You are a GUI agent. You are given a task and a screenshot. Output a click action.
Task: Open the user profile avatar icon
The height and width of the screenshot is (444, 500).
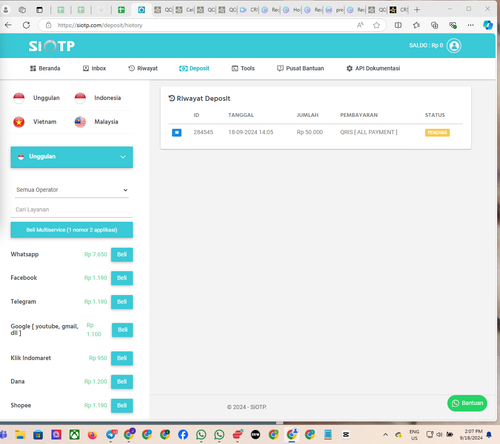[454, 46]
